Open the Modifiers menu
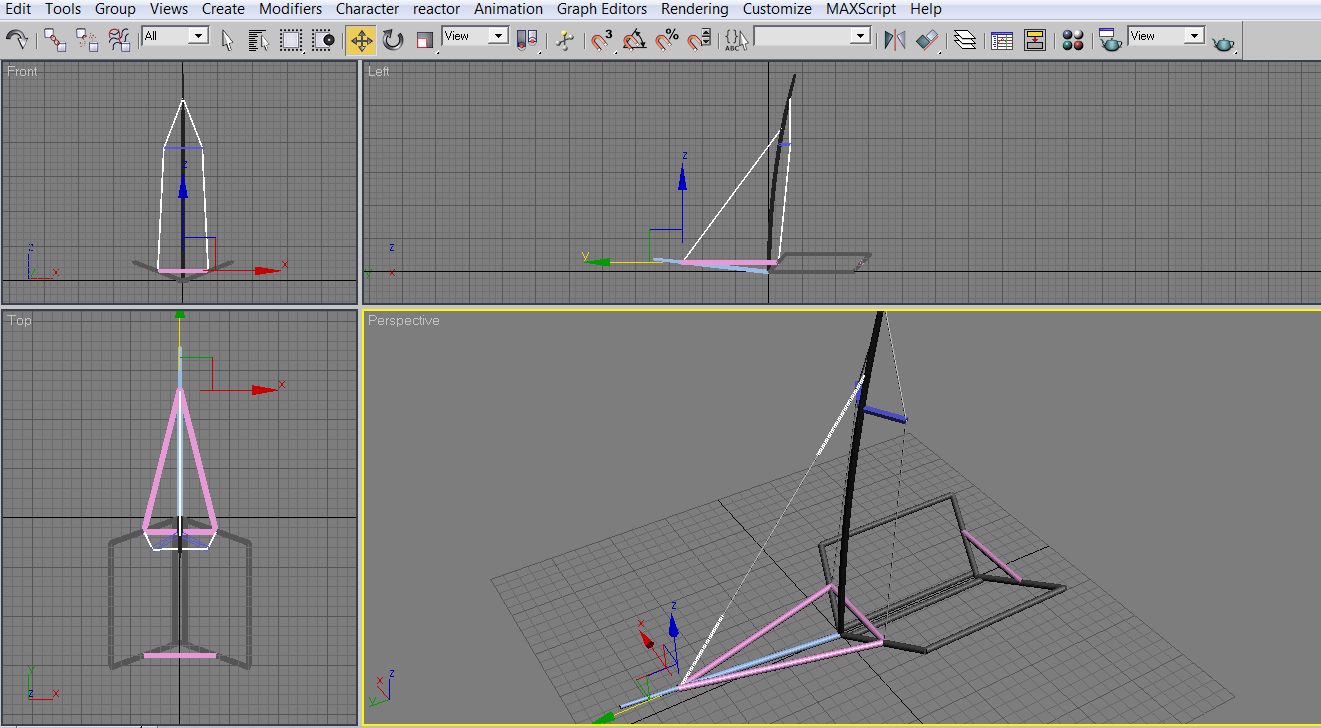 [290, 9]
